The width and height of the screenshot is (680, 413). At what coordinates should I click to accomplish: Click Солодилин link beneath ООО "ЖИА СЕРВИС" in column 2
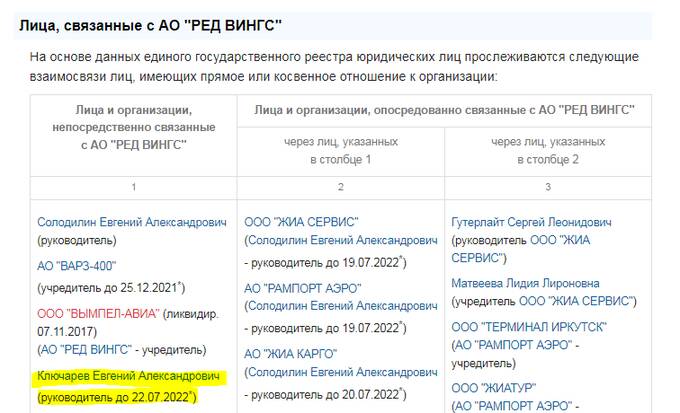(x=343, y=240)
